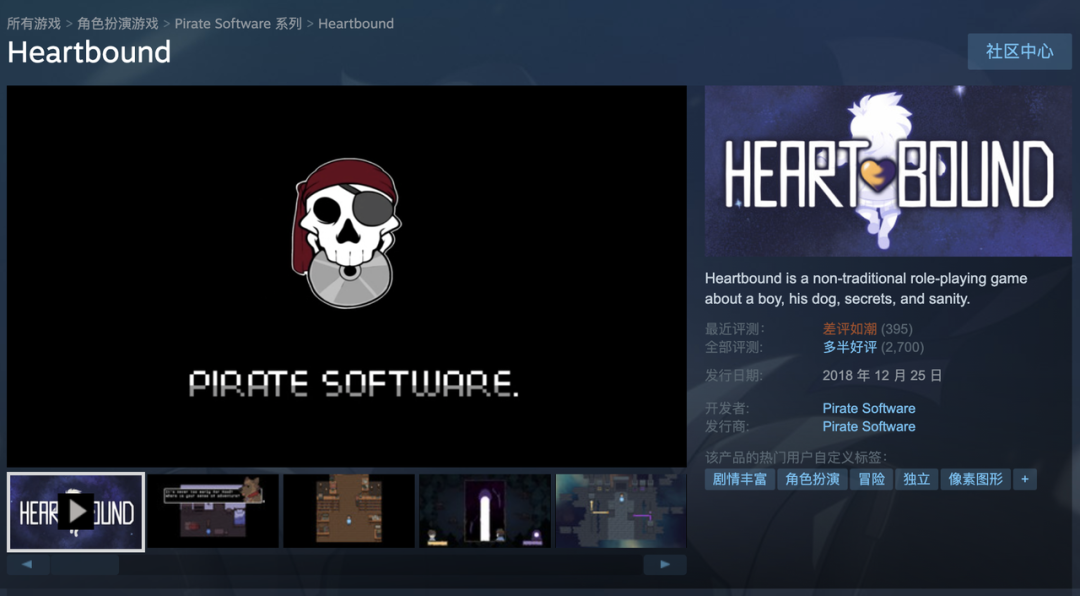Open developer Pirate Software link
1080x596 pixels.
(x=869, y=409)
